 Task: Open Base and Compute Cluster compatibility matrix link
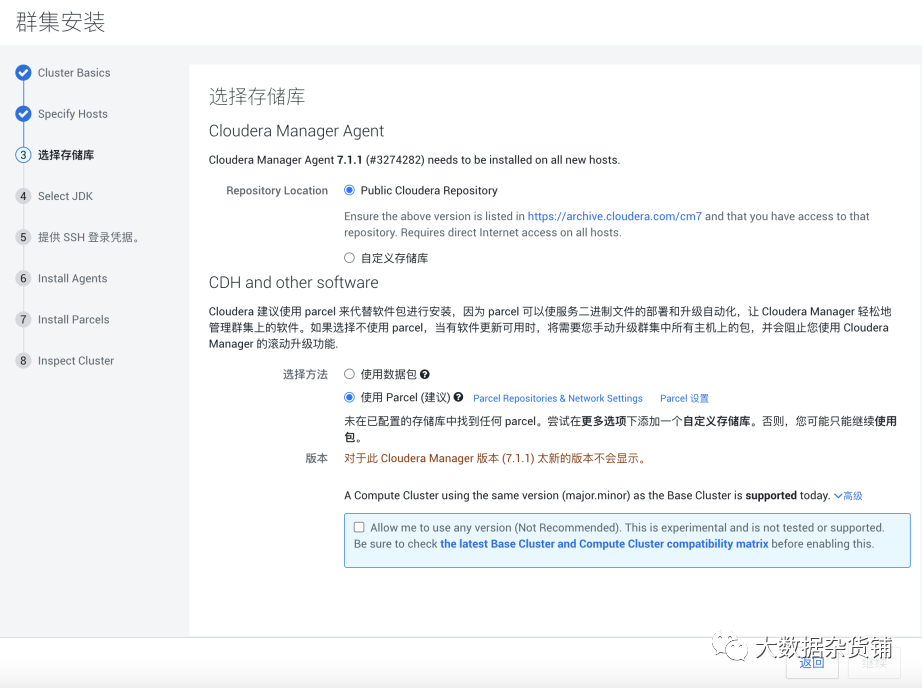(x=604, y=544)
